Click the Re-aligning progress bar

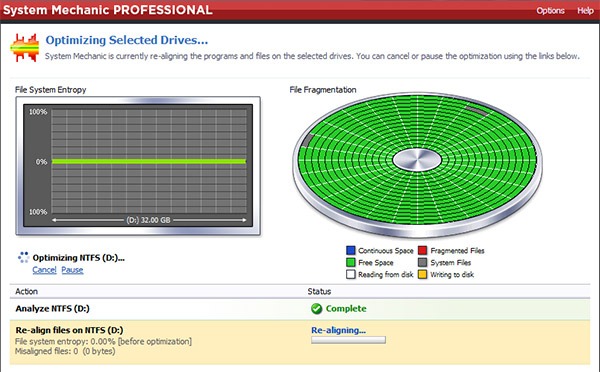coord(348,340)
